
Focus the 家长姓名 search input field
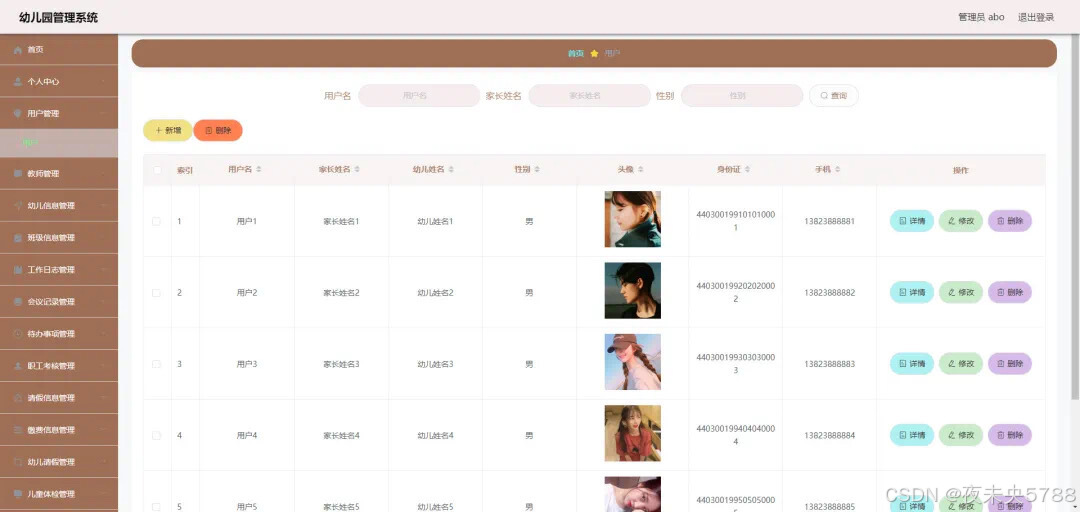[589, 96]
